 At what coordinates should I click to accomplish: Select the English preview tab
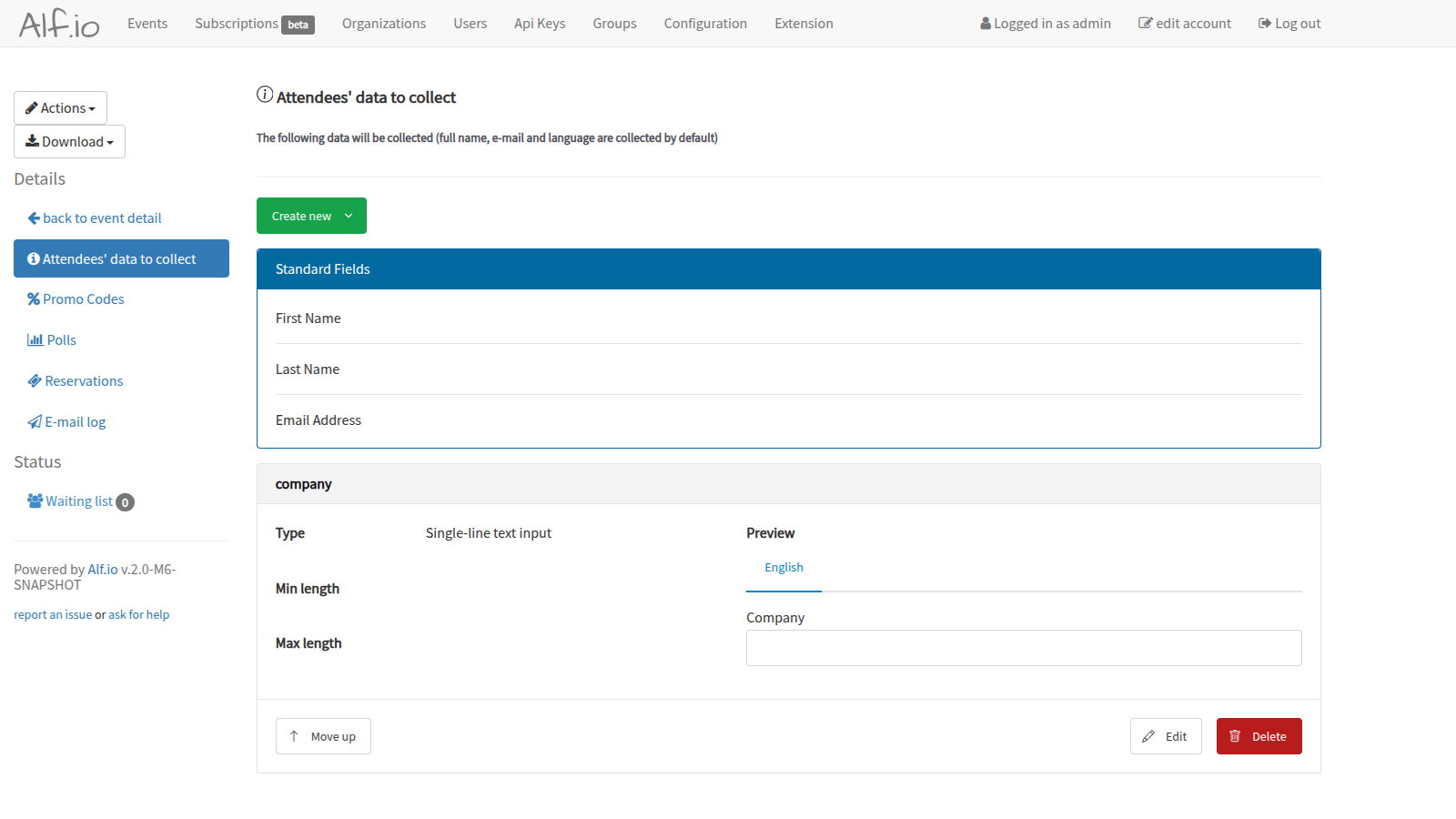point(784,568)
